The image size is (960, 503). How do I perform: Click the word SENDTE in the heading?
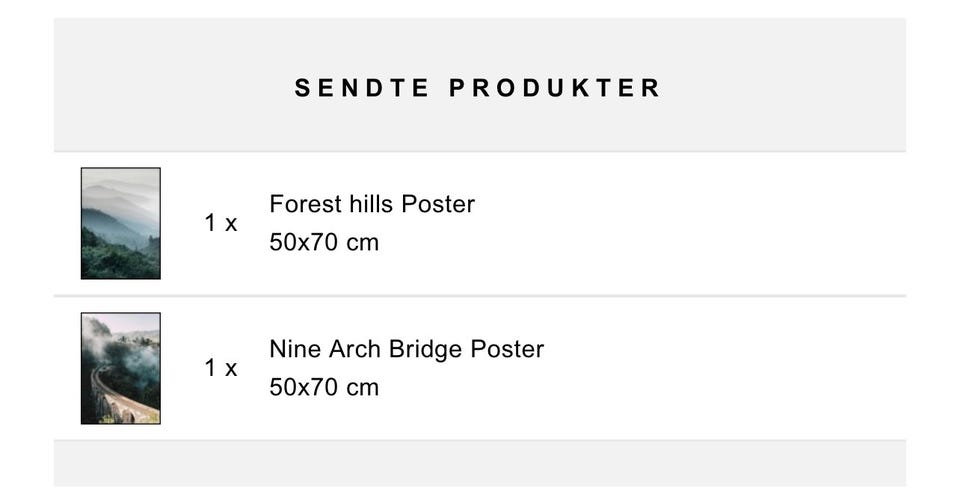click(x=362, y=88)
